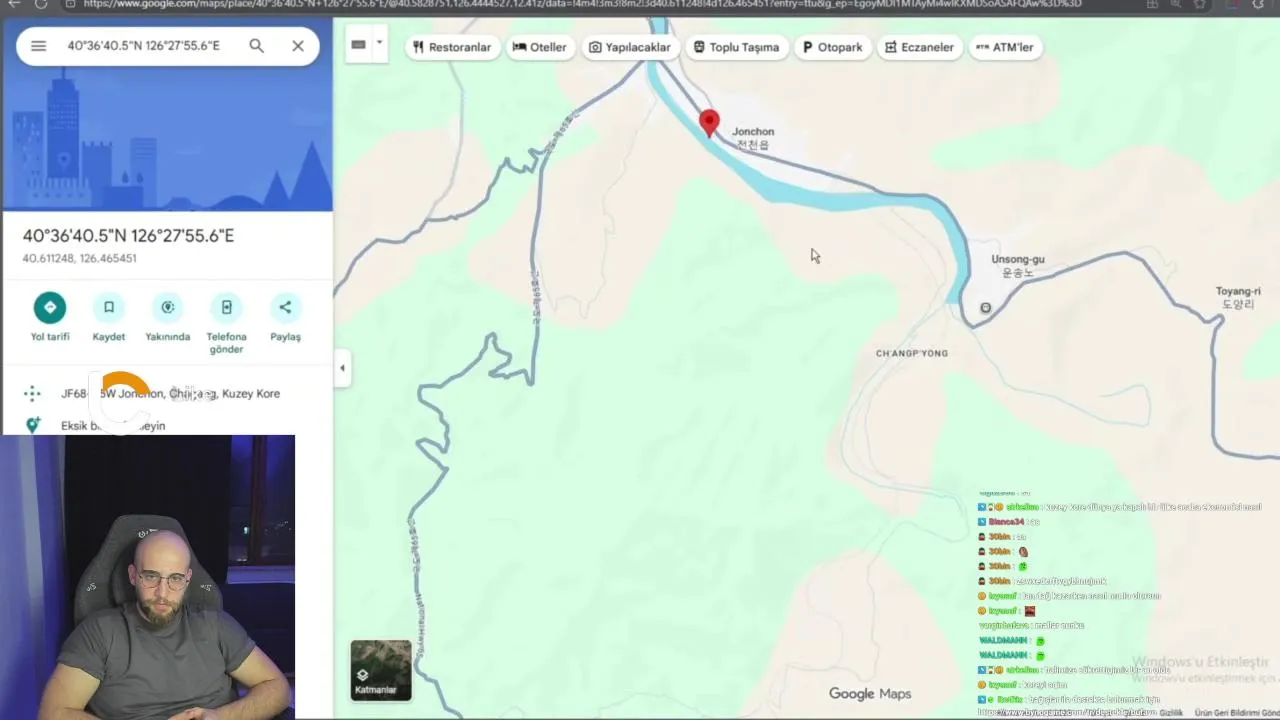Click the Telefona gönder icon
Screen dimensions: 1280x720
tap(227, 307)
